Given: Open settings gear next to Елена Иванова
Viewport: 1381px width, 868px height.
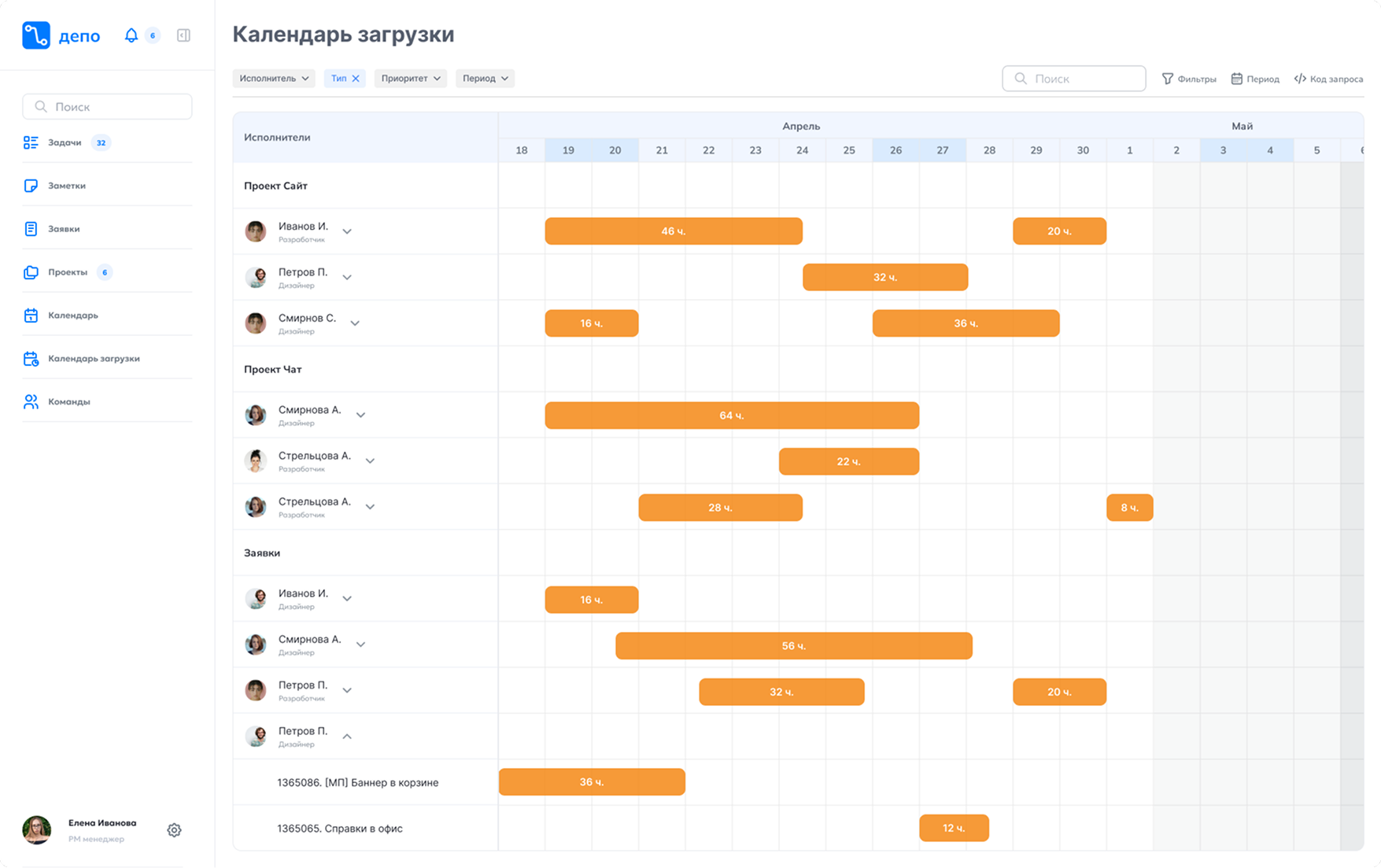Looking at the screenshot, I should 174,830.
